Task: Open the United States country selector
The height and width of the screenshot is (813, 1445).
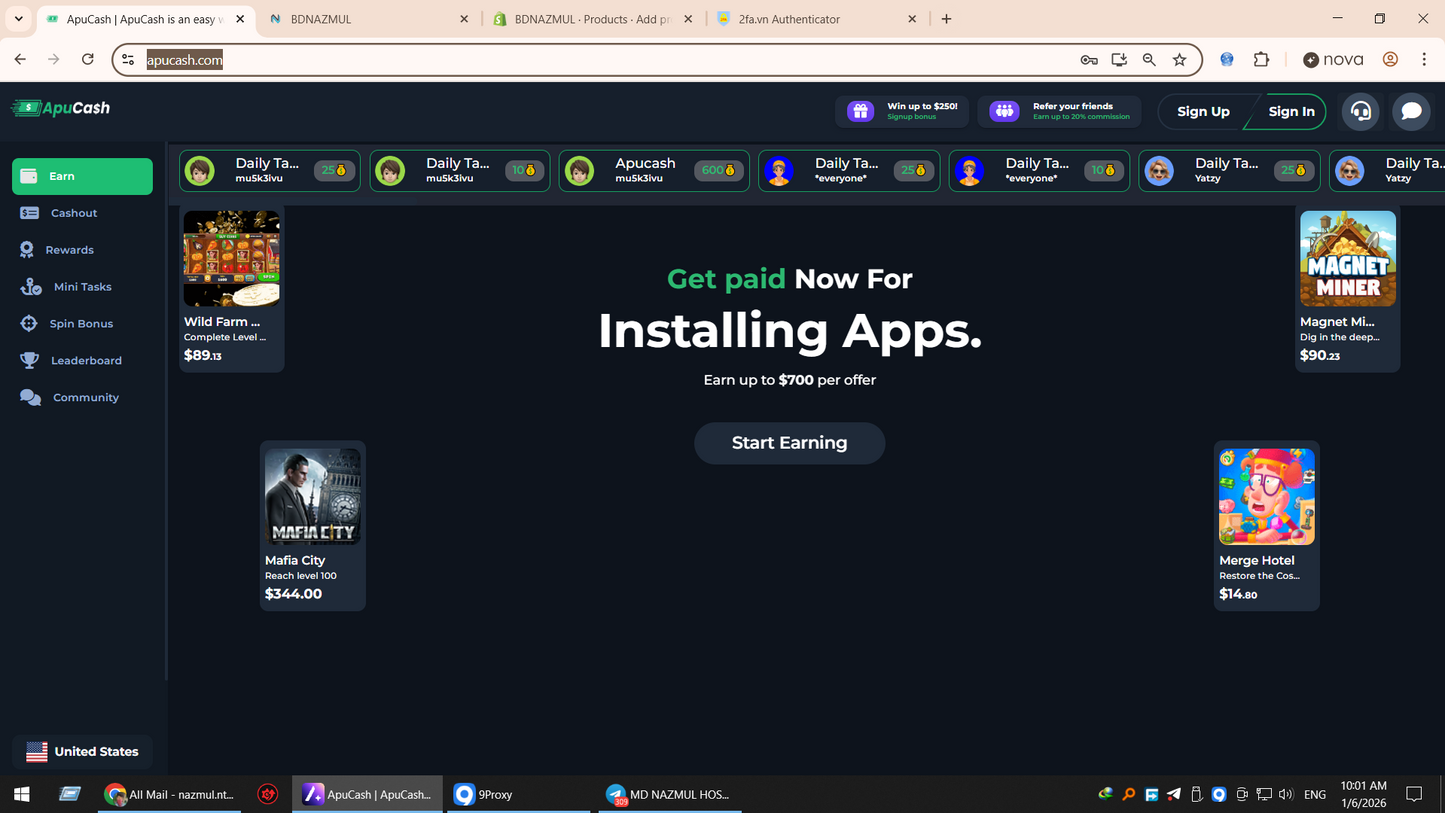Action: 82,751
